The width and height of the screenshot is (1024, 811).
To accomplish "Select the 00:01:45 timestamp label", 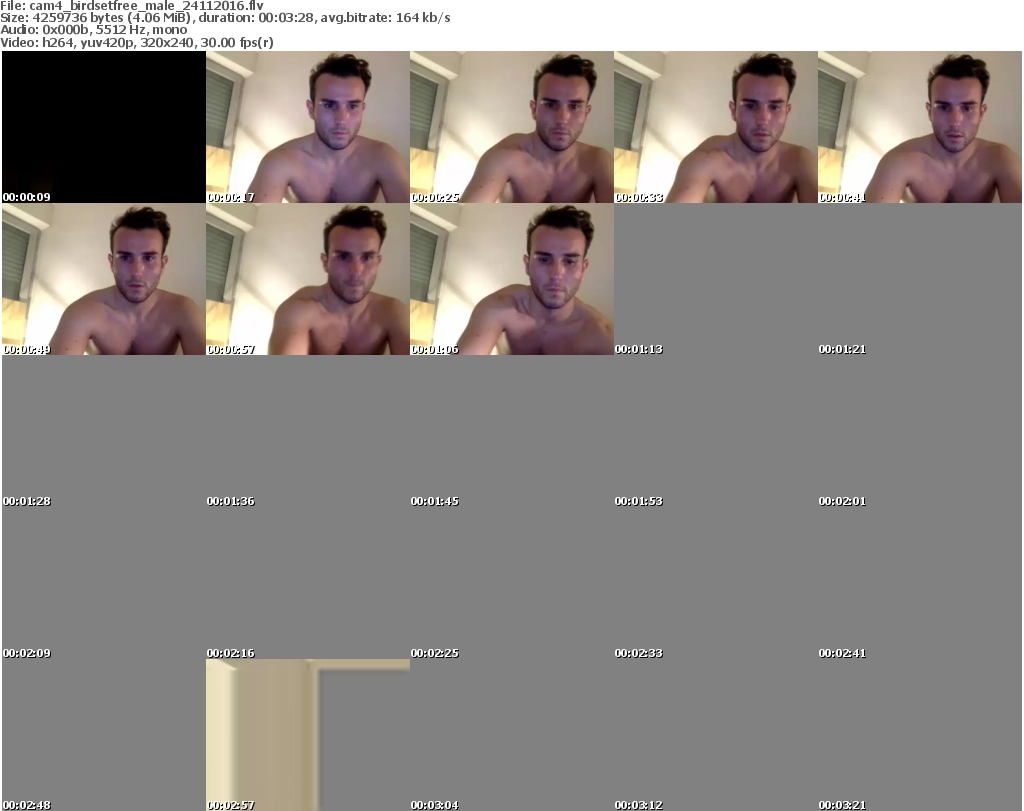I will coord(435,501).
